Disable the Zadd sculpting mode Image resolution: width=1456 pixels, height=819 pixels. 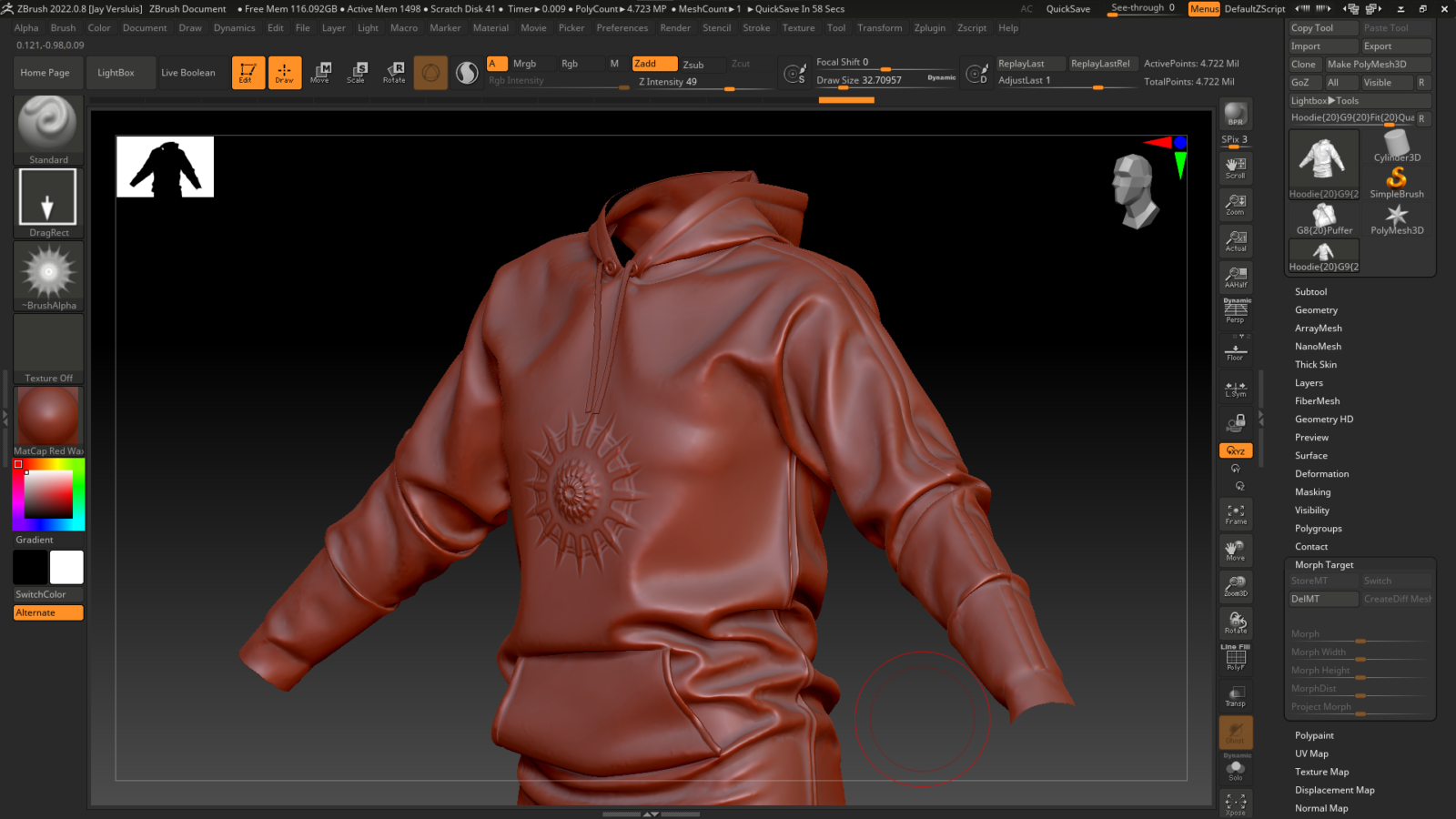point(654,64)
